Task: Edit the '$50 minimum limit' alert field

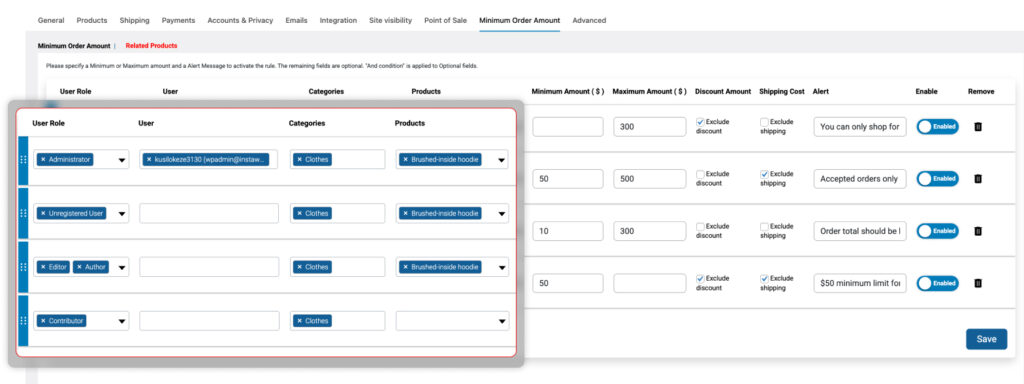Action: click(x=860, y=283)
